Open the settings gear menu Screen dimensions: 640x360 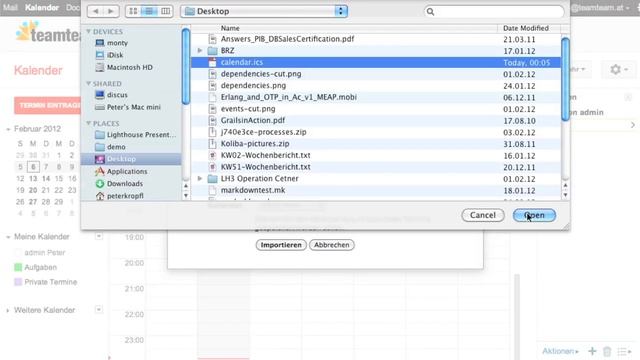618,69
